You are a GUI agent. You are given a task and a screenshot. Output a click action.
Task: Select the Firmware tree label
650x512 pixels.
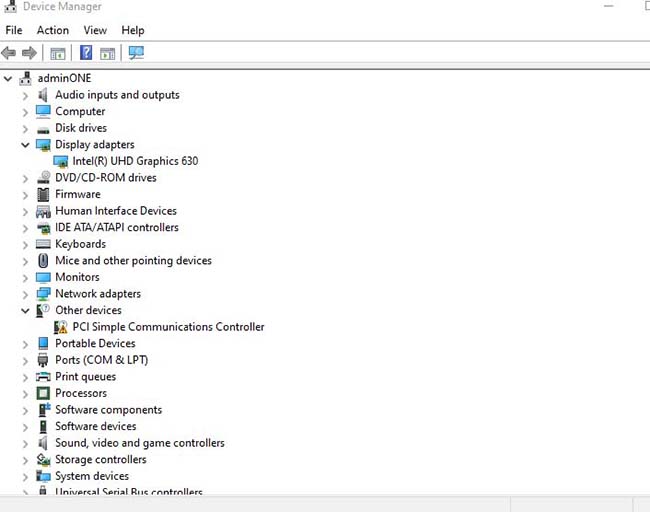click(78, 194)
